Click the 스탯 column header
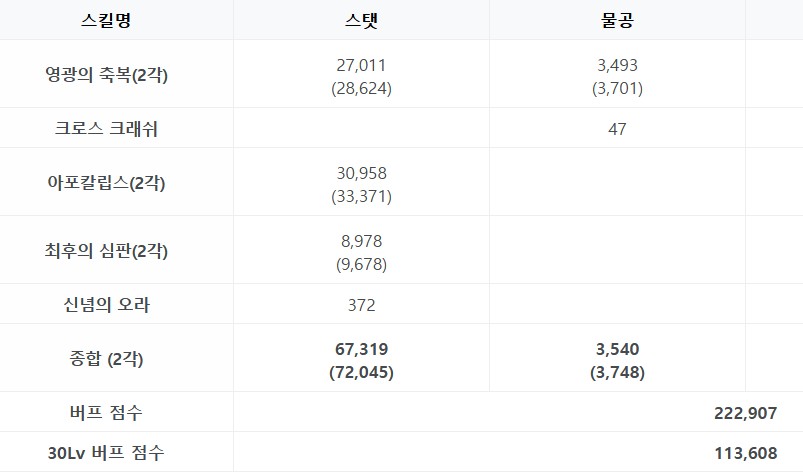This screenshot has height=474, width=803. [361, 20]
